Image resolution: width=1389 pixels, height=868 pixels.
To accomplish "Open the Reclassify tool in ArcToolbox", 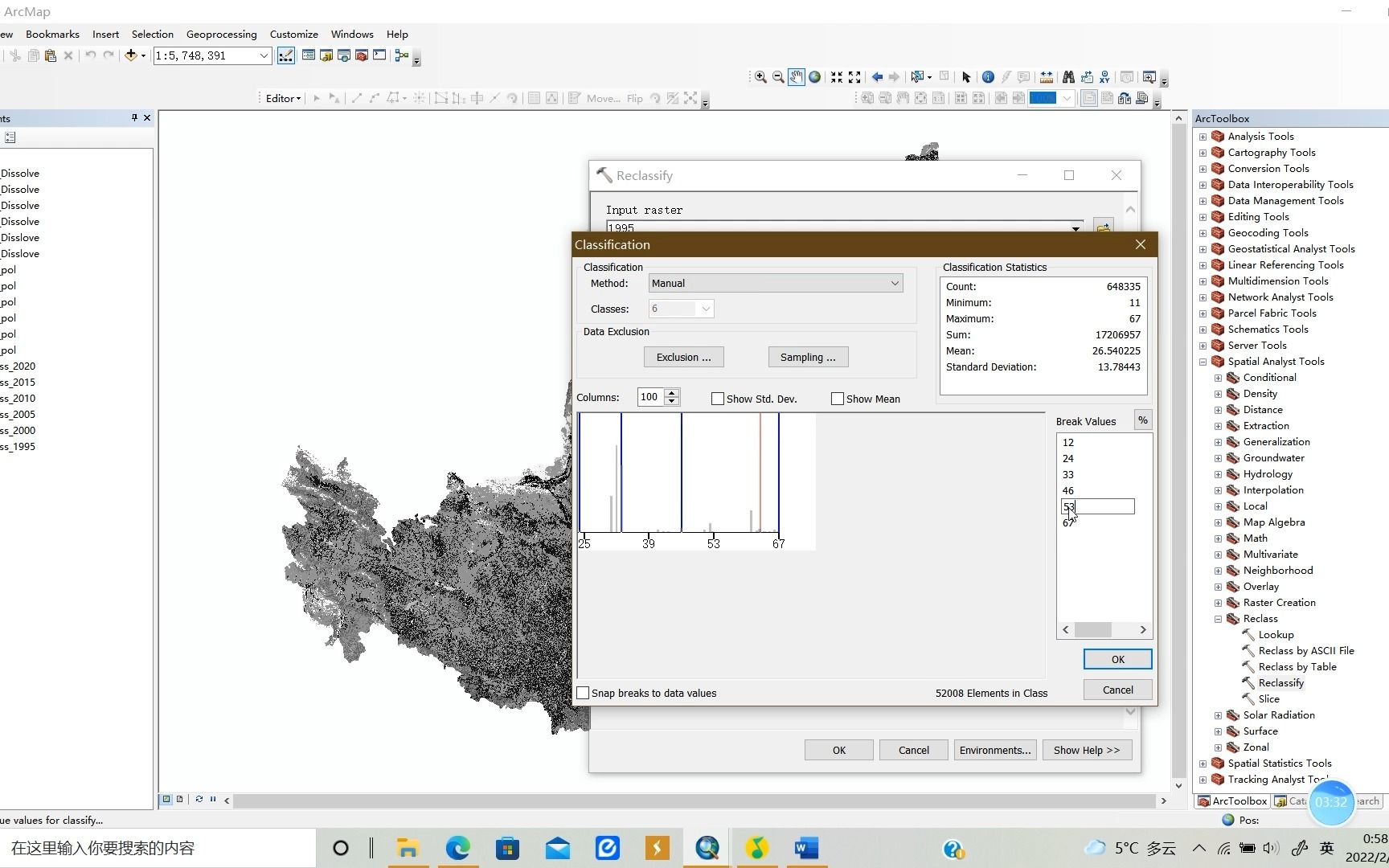I will pyautogui.click(x=1280, y=682).
